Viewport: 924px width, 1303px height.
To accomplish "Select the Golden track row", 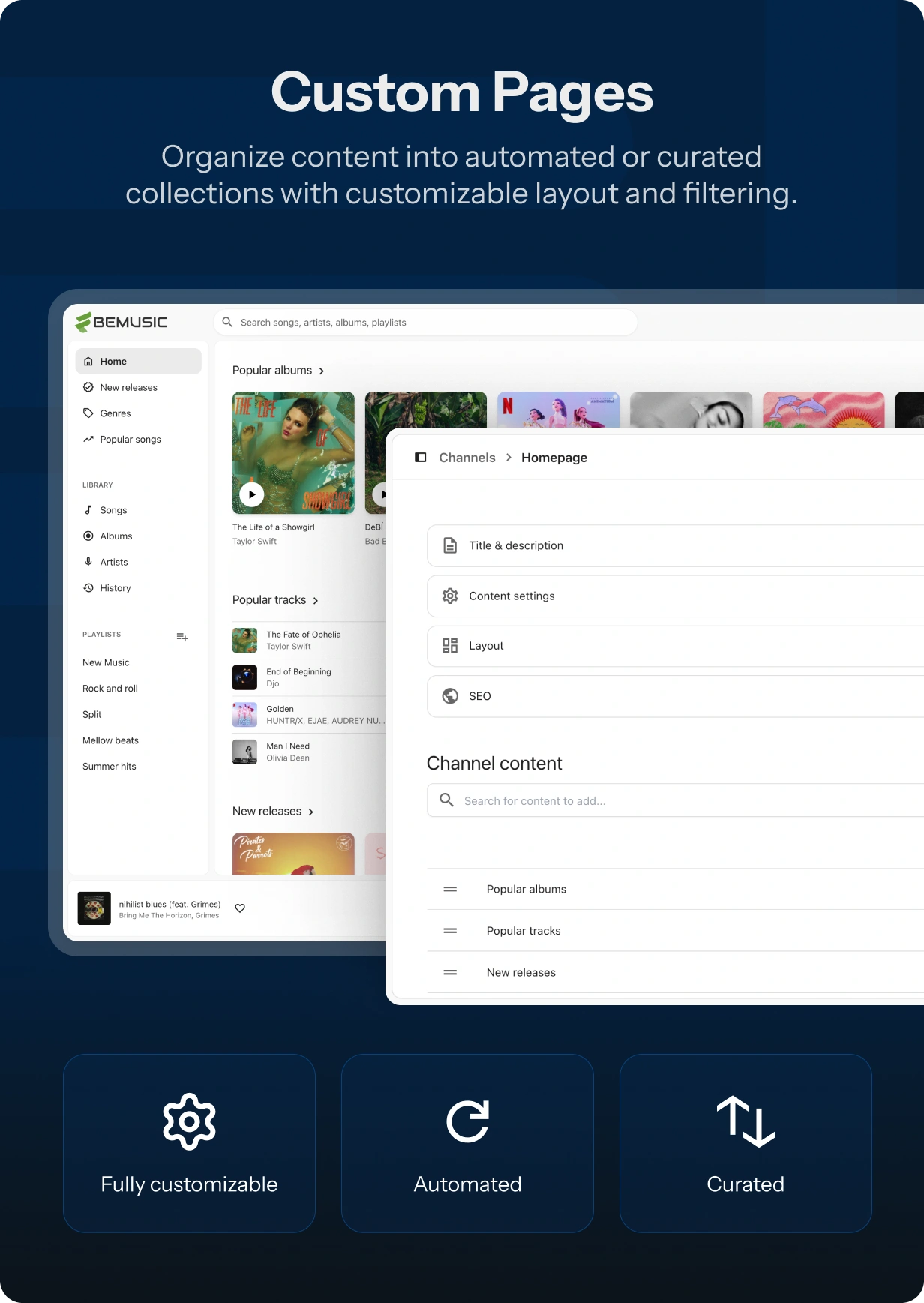I will (309, 714).
